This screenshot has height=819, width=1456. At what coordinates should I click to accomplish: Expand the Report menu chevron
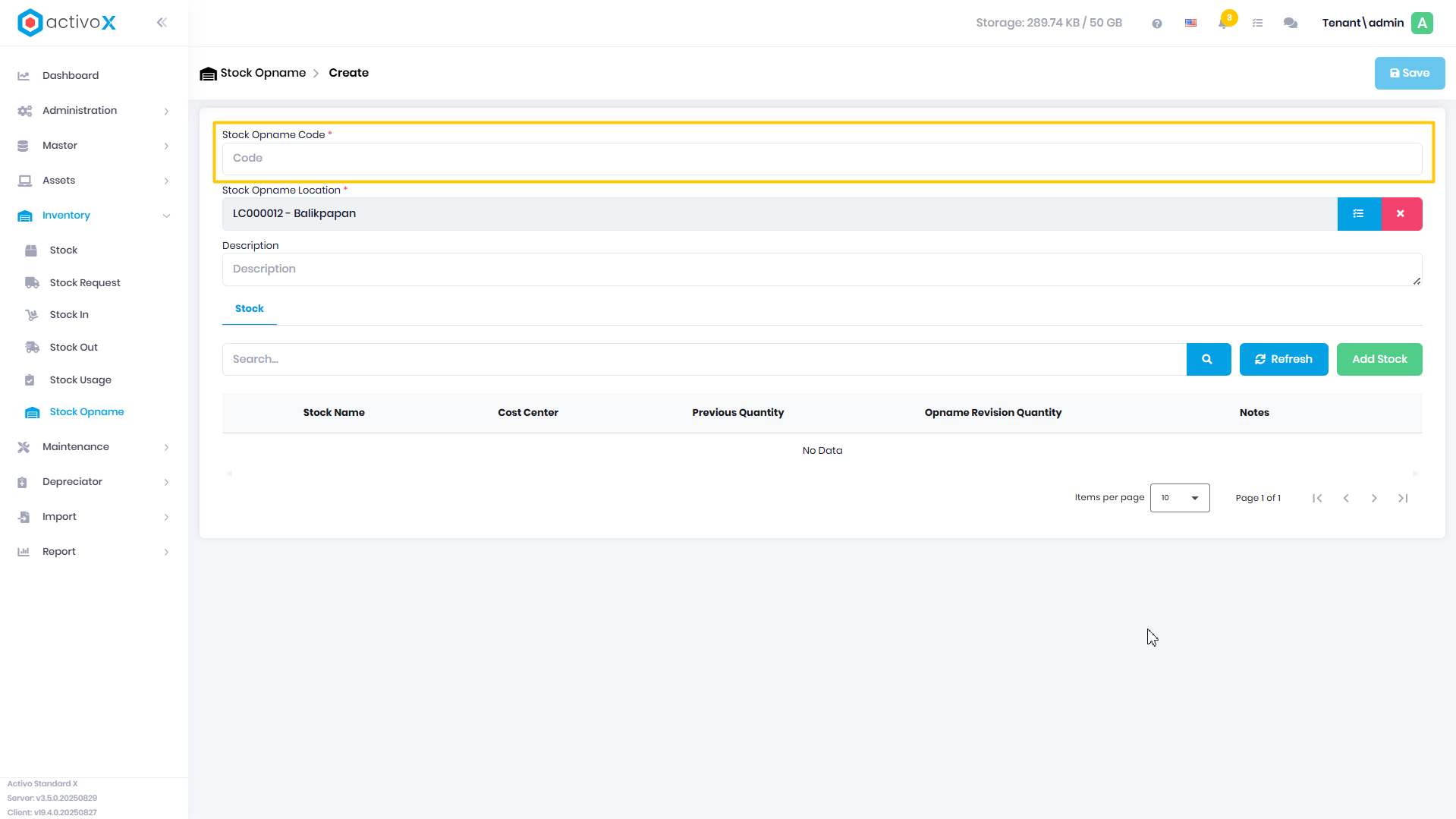click(166, 553)
